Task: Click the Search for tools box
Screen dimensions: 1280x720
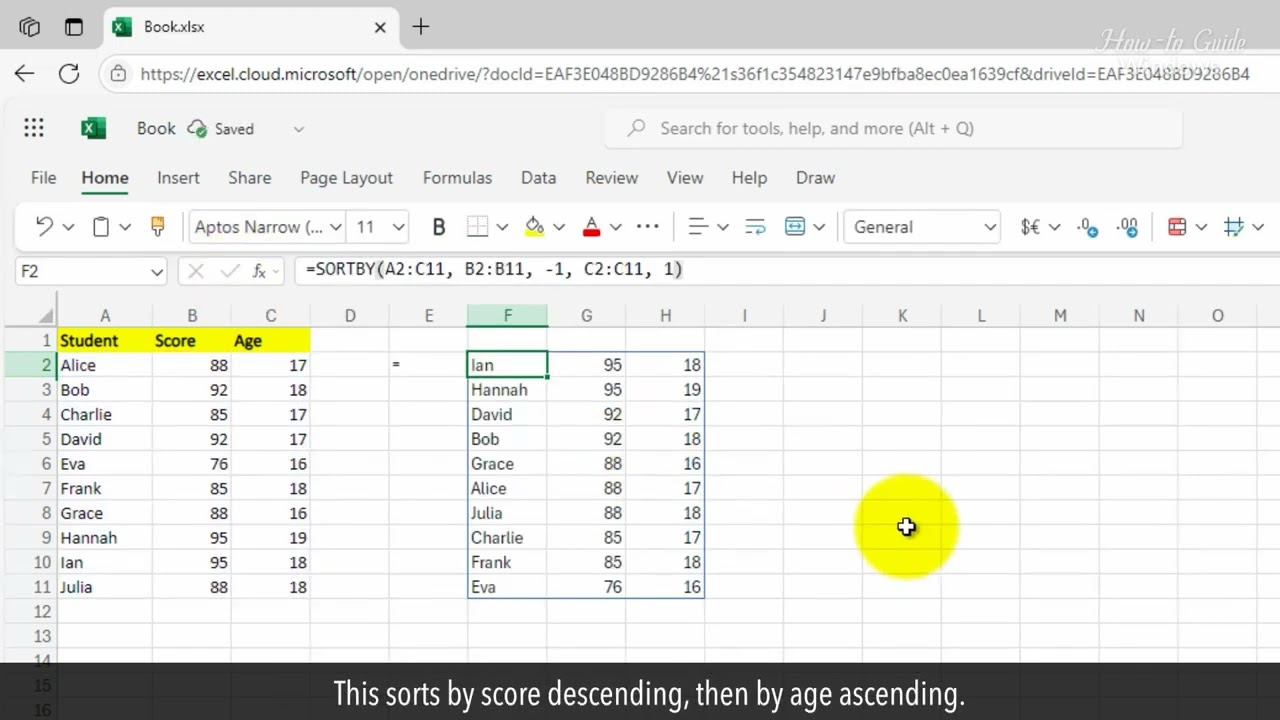Action: point(893,128)
